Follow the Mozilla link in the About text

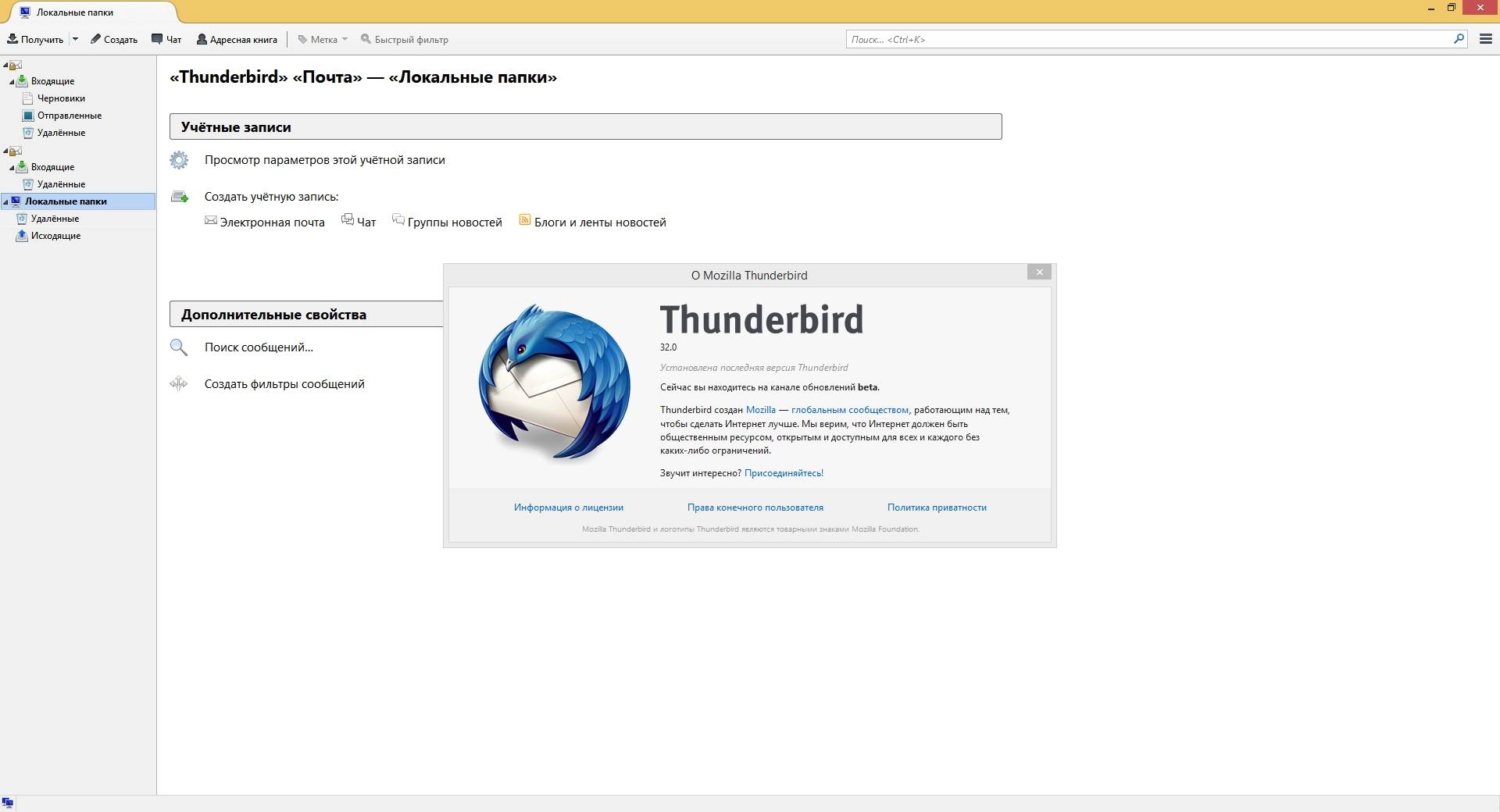tap(761, 410)
